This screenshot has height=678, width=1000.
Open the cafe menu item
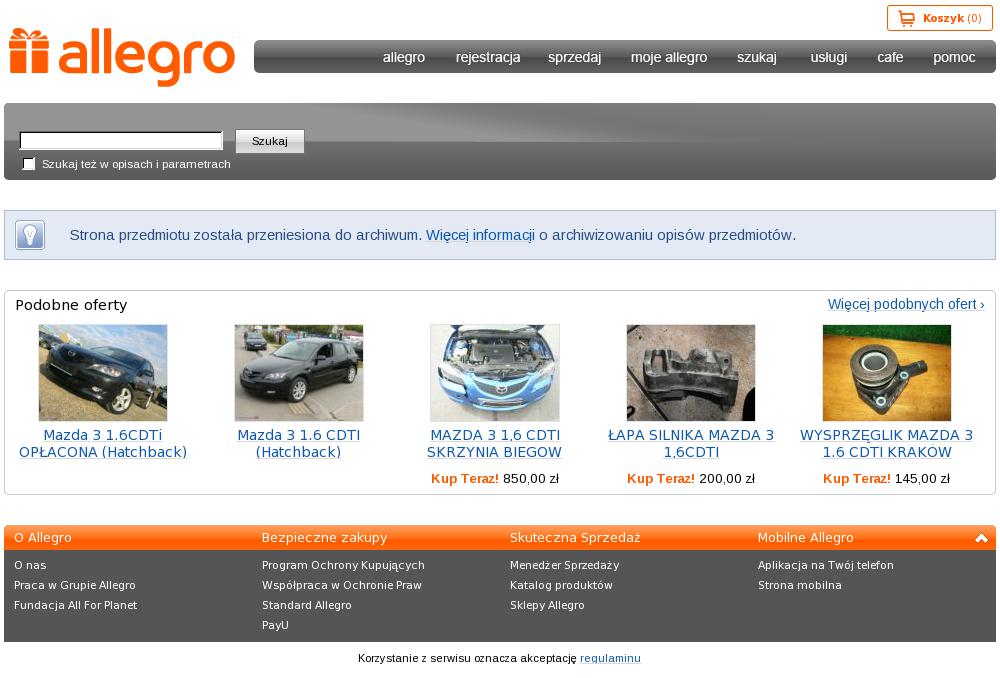(890, 57)
